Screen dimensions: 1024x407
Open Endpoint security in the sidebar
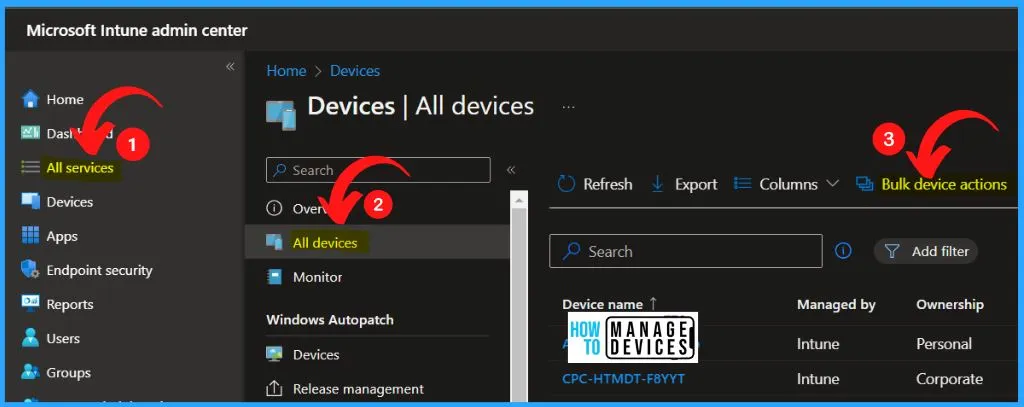pyautogui.click(x=99, y=270)
